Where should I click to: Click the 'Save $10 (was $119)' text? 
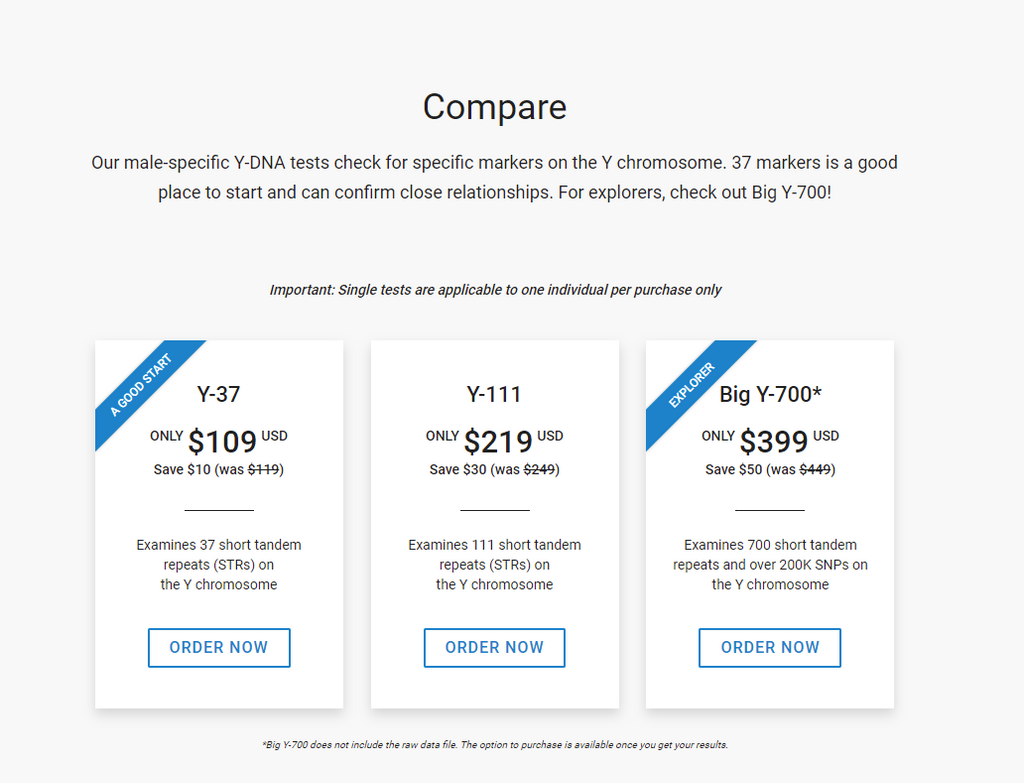coord(219,470)
